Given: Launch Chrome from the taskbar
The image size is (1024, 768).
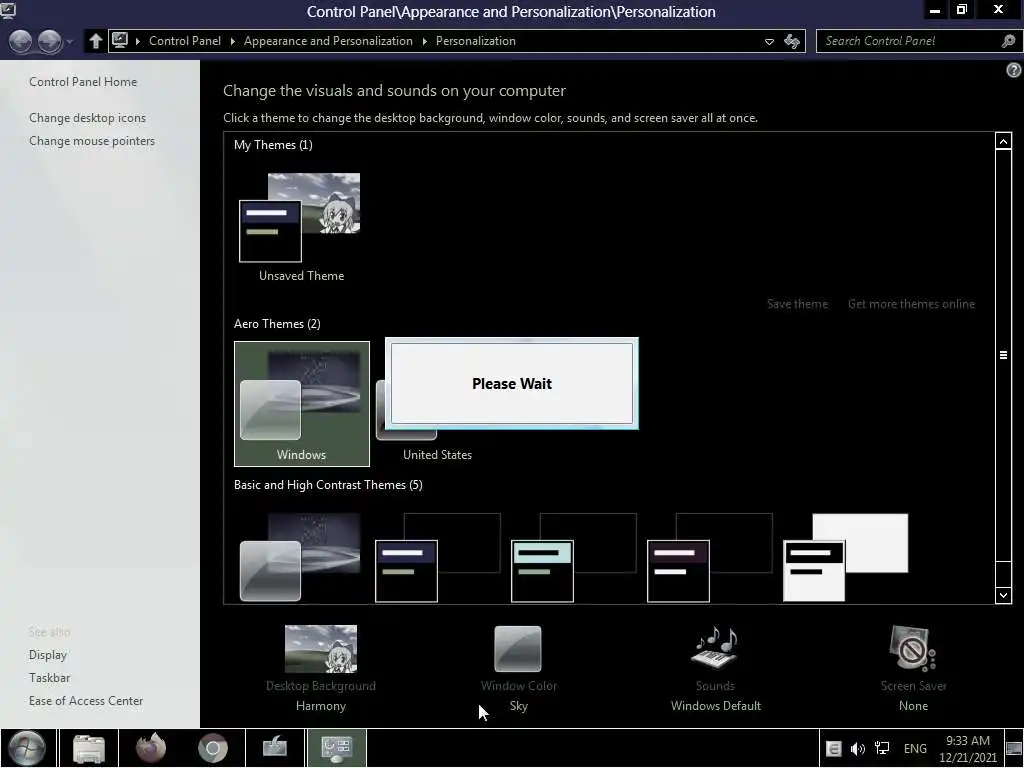Looking at the screenshot, I should pyautogui.click(x=213, y=748).
